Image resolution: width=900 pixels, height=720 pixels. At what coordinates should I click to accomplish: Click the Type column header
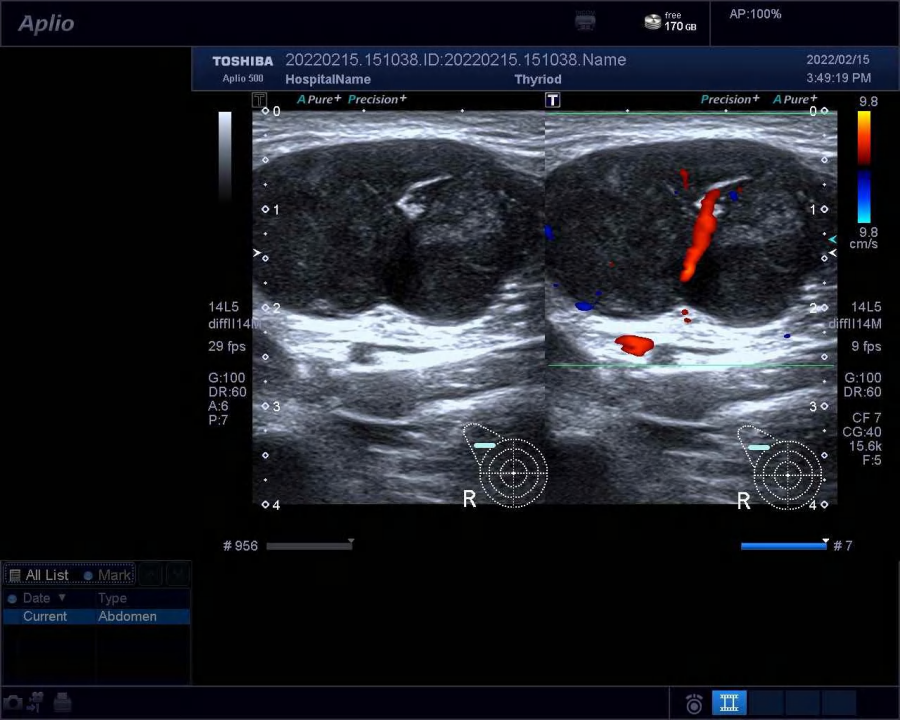[112, 598]
